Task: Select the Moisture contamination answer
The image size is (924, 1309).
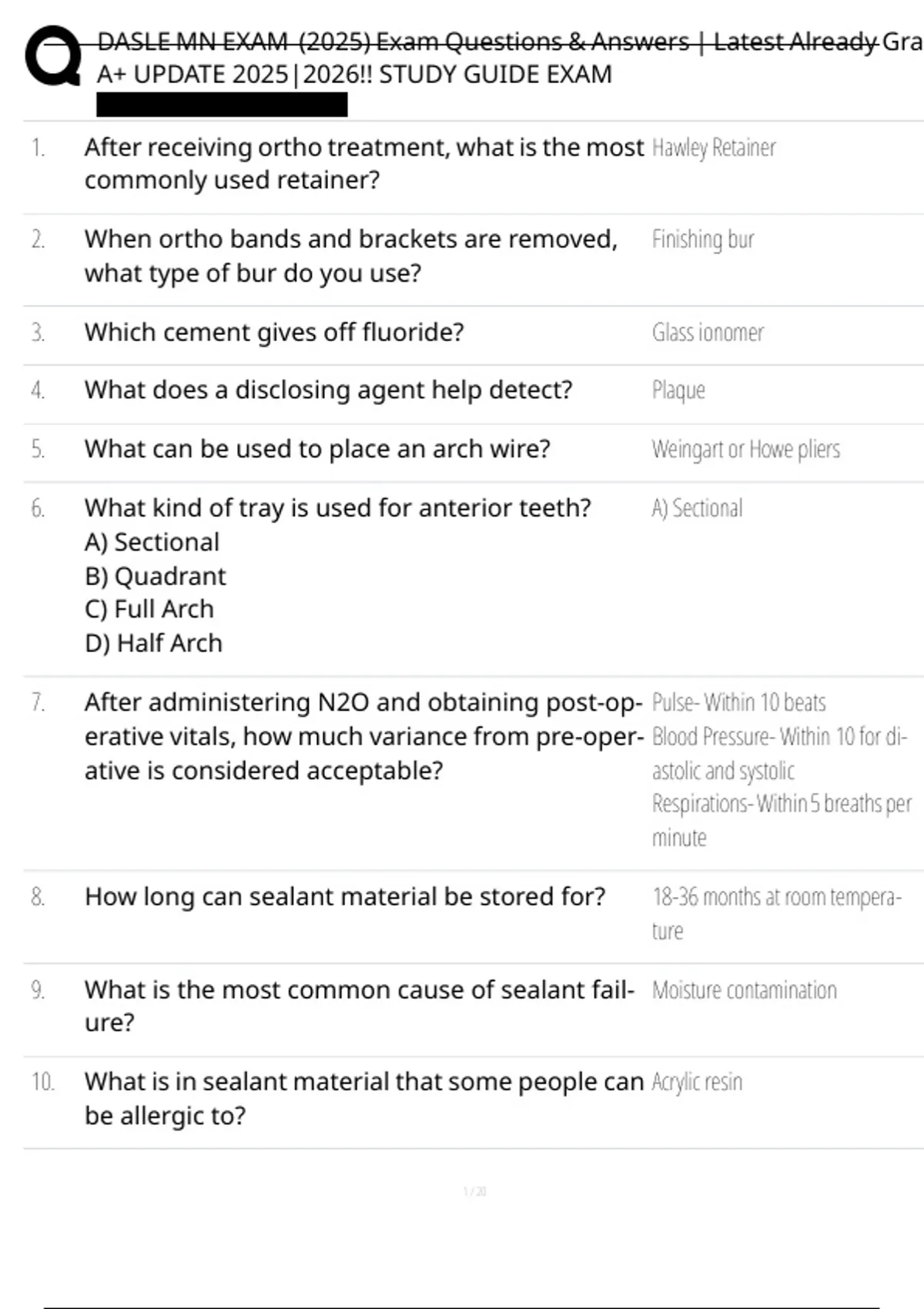Action: 744,990
